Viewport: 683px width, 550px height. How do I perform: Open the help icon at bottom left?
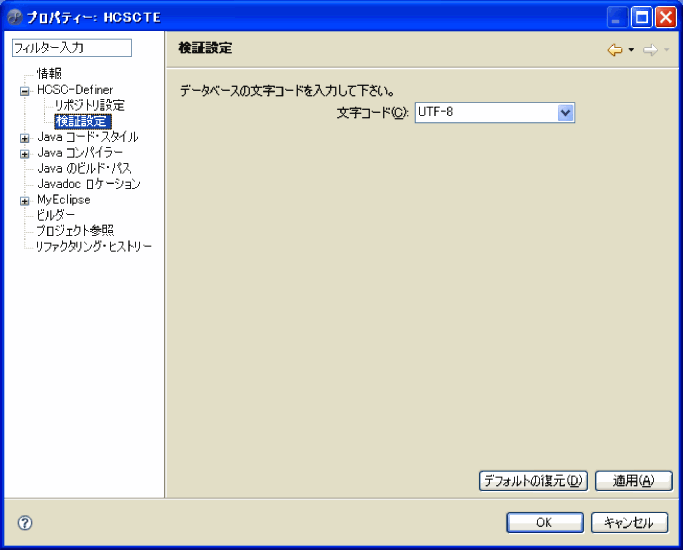pos(25,523)
